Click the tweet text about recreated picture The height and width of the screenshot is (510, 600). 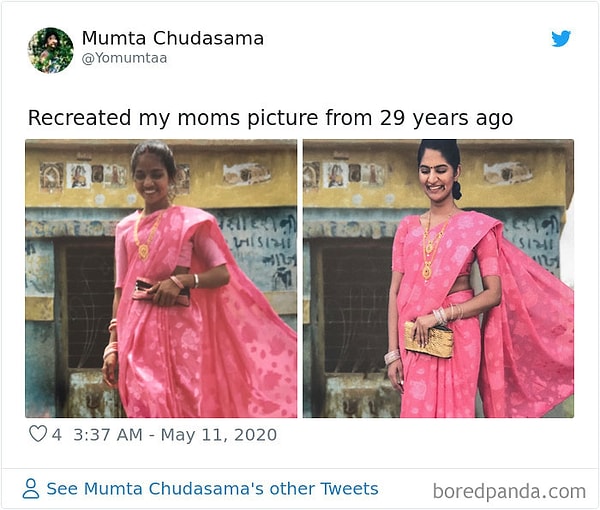click(x=270, y=118)
